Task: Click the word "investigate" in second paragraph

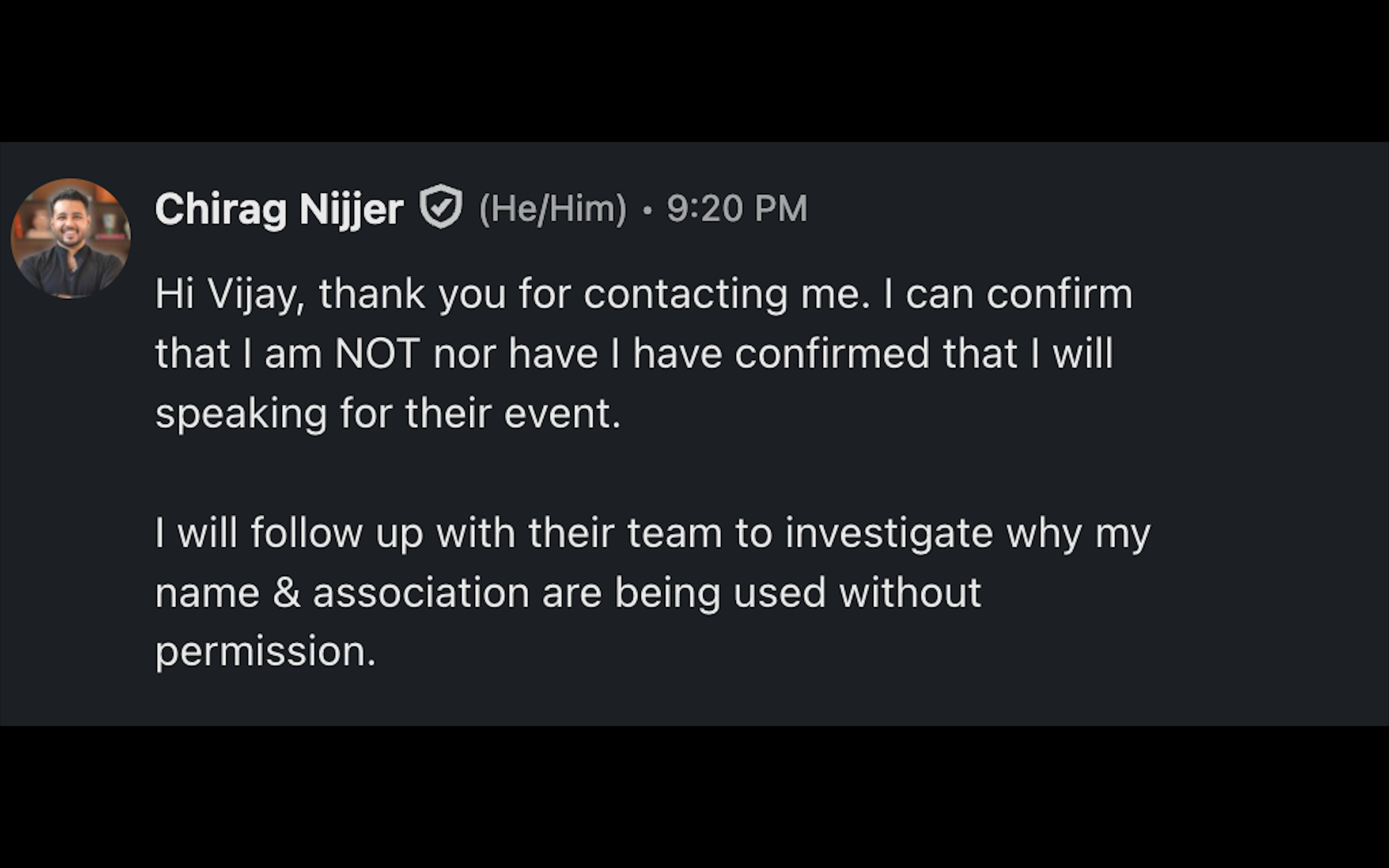Action: pos(888,534)
